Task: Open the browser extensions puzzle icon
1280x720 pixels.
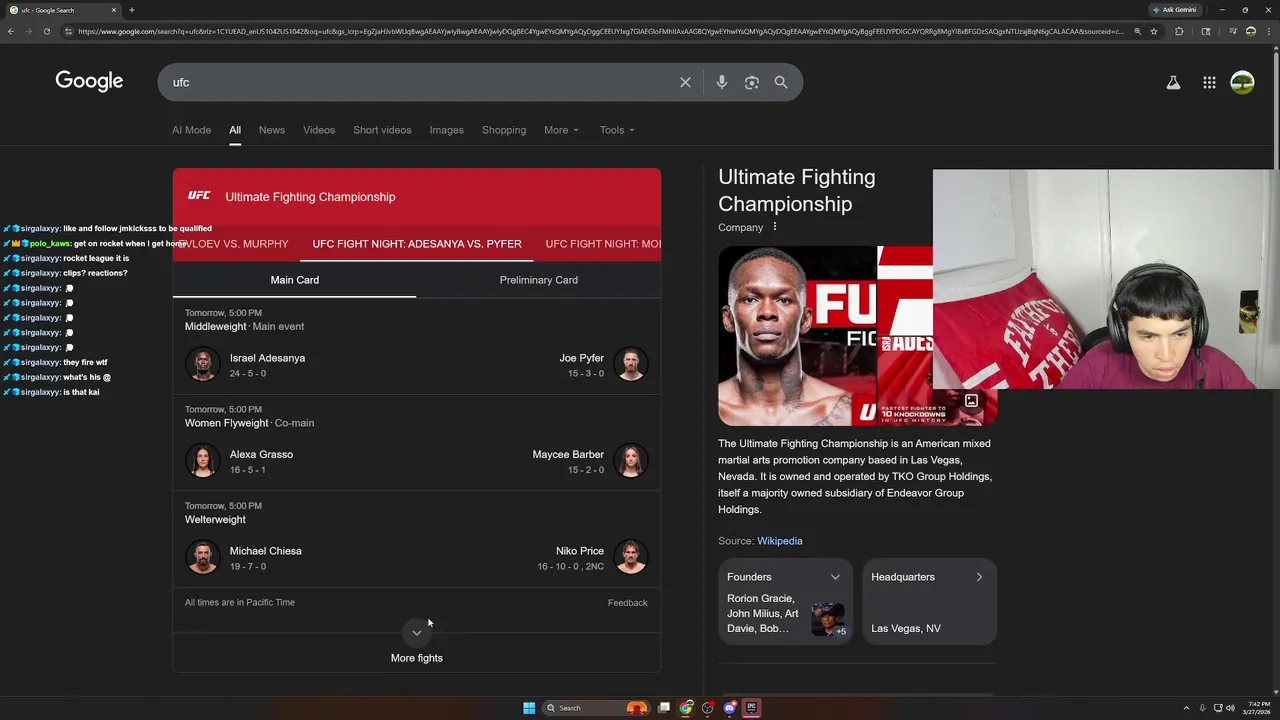Action: pos(1179,31)
